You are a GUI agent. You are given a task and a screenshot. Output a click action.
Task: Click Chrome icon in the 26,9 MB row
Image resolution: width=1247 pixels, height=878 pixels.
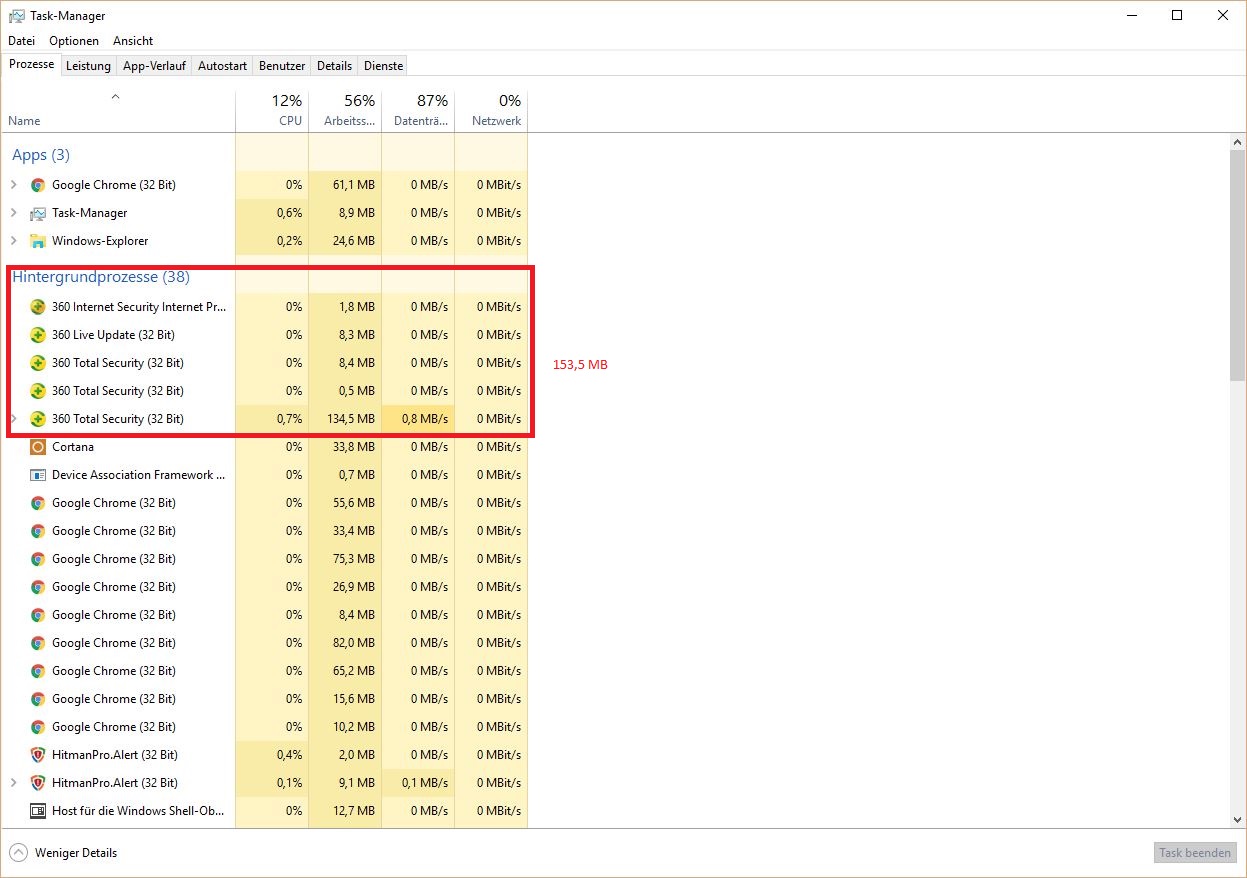[x=38, y=587]
